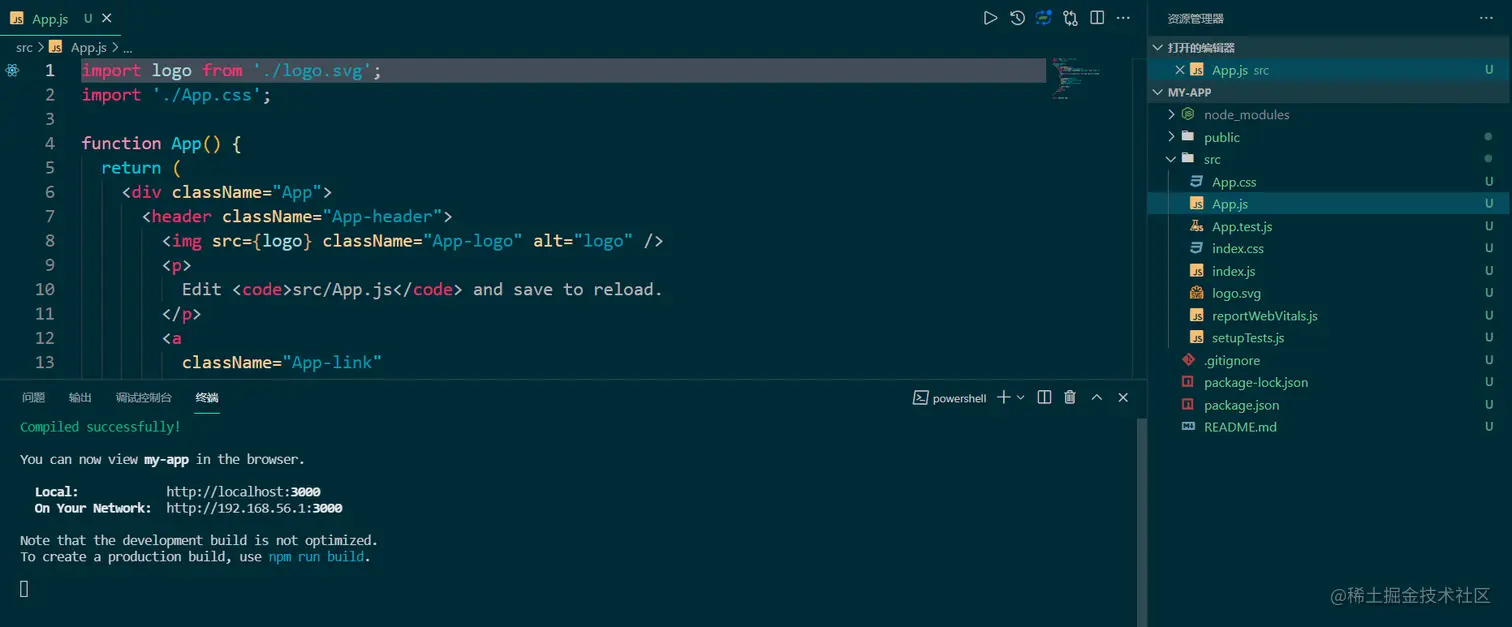The height and width of the screenshot is (627, 1512).
Task: Split the editor to the right
Action: click(x=1097, y=18)
